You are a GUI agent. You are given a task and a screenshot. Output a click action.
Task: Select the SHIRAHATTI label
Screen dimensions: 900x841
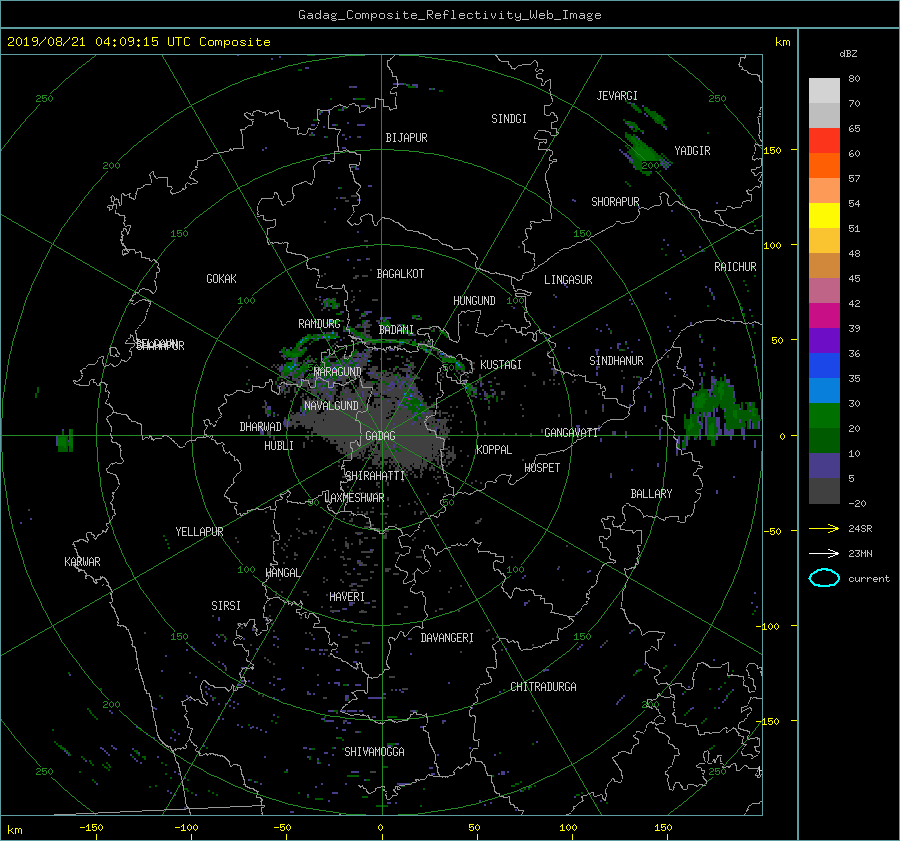point(375,476)
